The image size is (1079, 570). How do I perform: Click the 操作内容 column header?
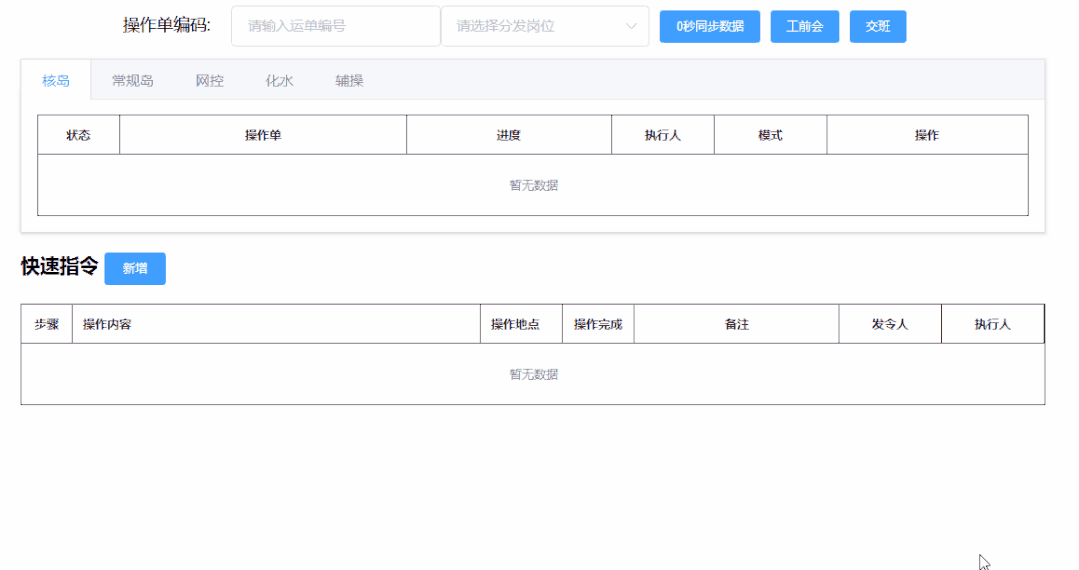tap(107, 324)
